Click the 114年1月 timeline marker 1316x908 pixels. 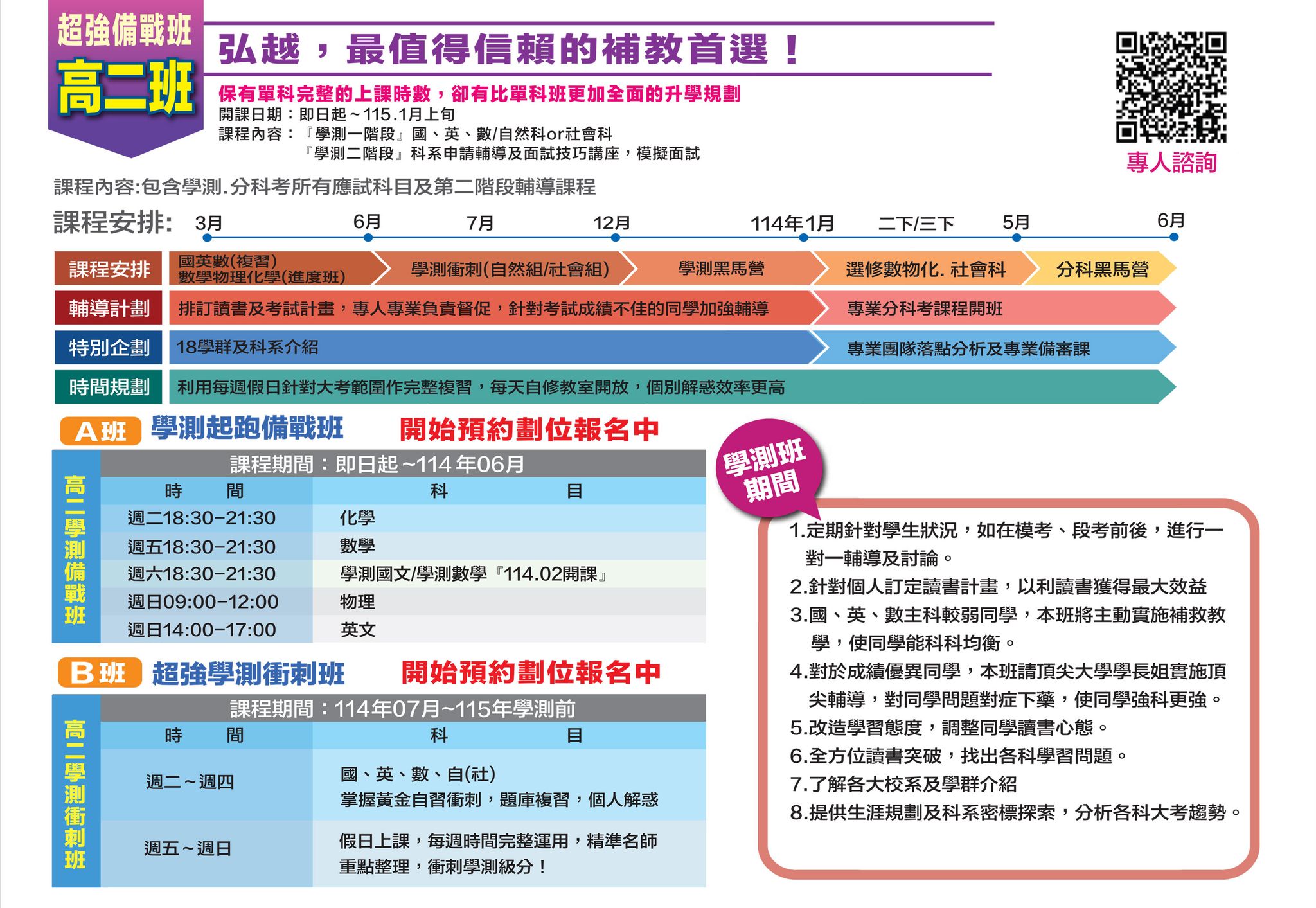point(803,238)
